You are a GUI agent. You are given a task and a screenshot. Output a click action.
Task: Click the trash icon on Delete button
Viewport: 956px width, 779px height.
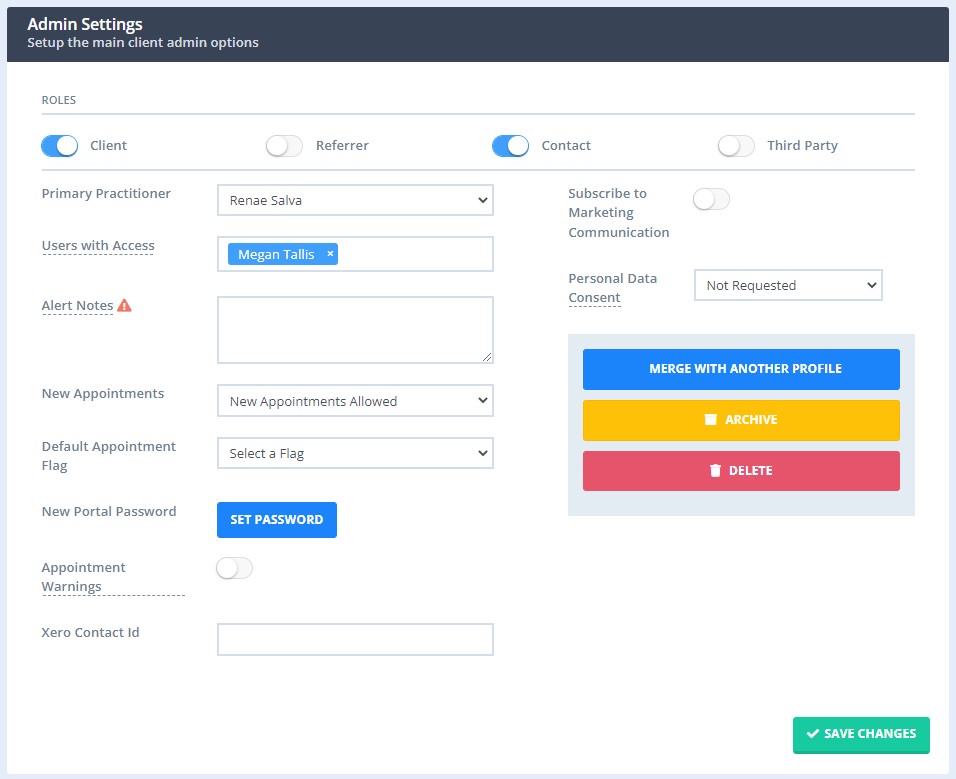coord(715,471)
